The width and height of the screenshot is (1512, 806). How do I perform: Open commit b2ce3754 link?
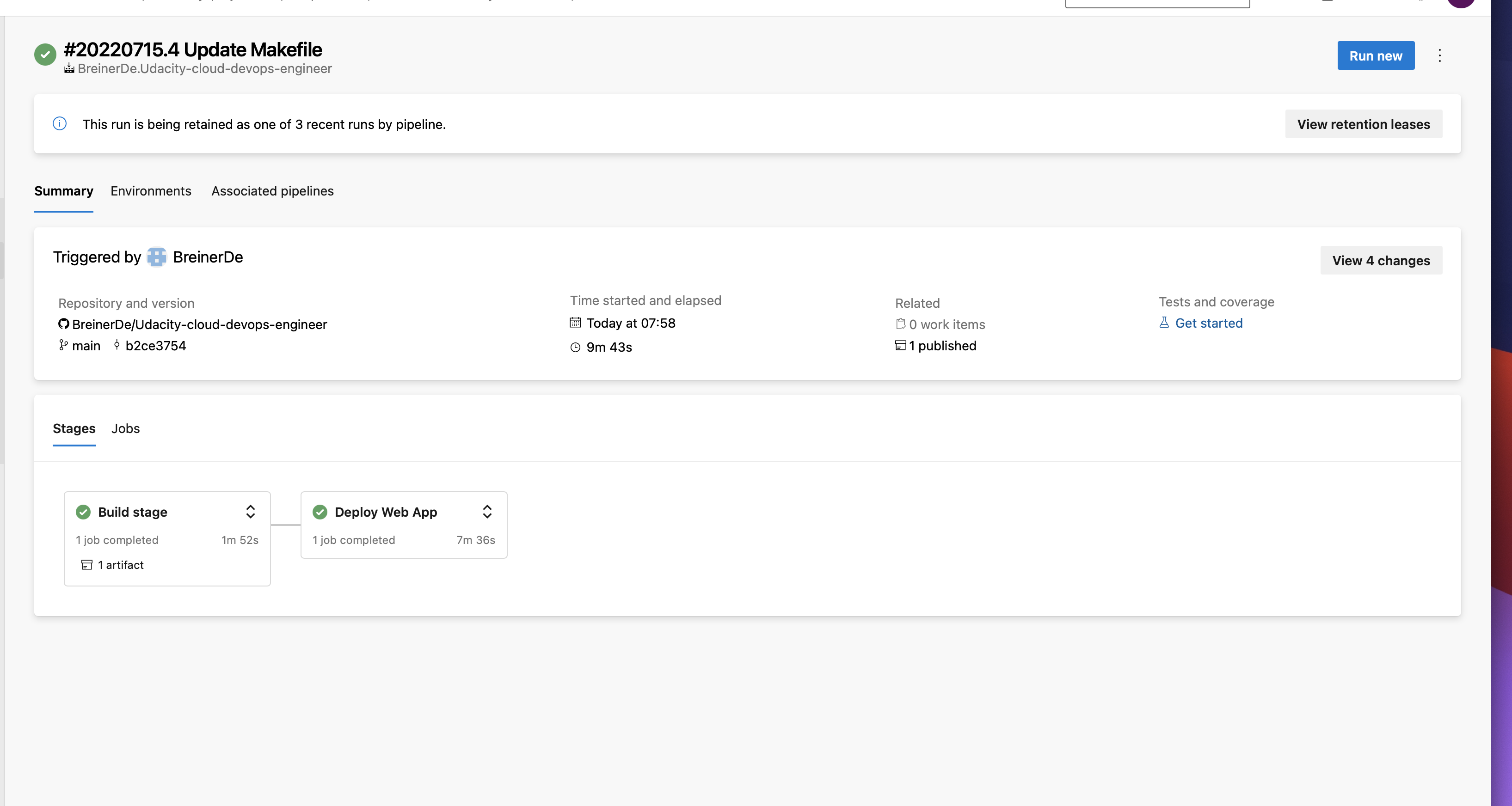tap(155, 346)
